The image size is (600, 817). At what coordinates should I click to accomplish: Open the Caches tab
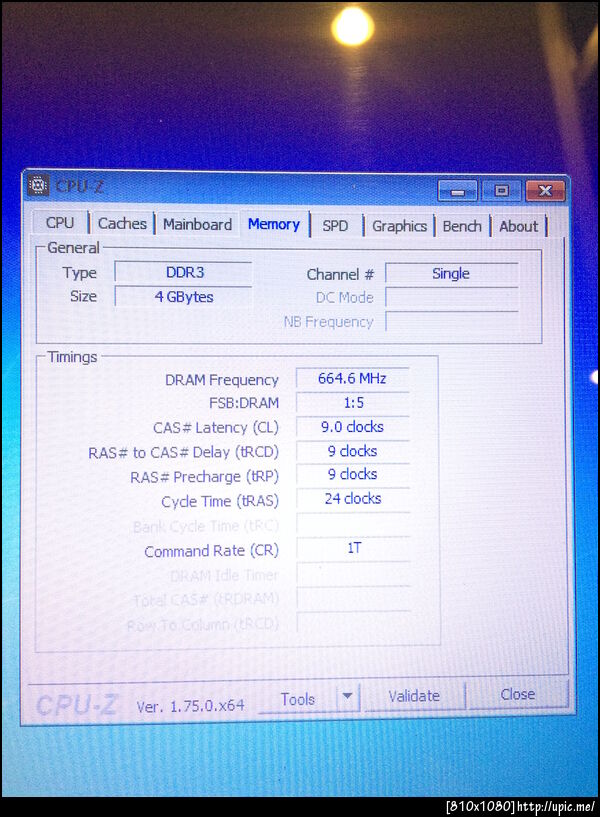pyautogui.click(x=122, y=224)
